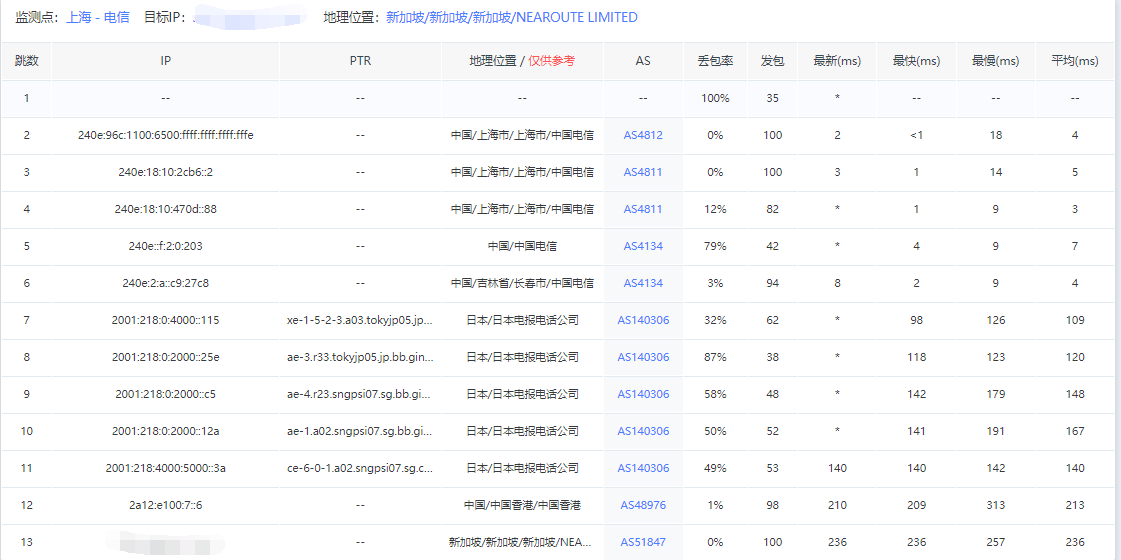Screen dimensions: 1121x560
Task: Select IP 2001:218:0:4000::115
Action: (x=166, y=320)
